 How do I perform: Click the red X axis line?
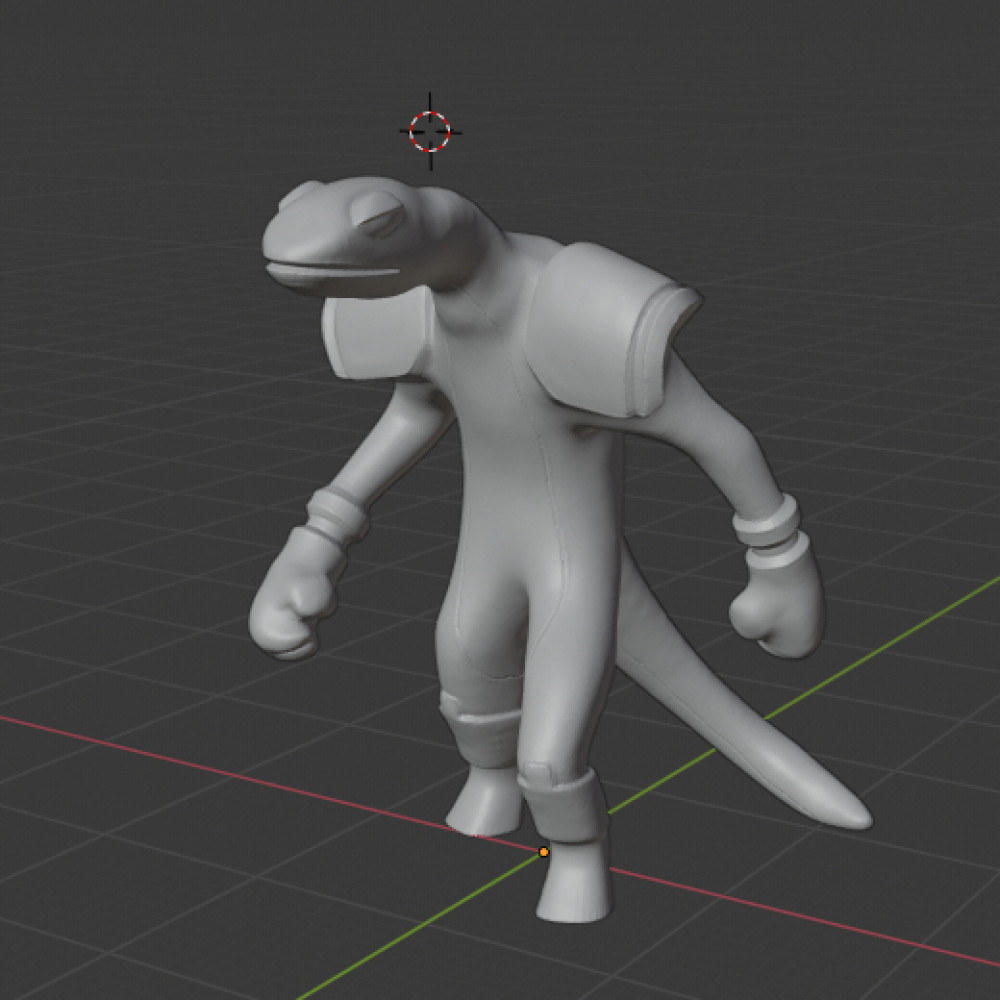point(200,762)
